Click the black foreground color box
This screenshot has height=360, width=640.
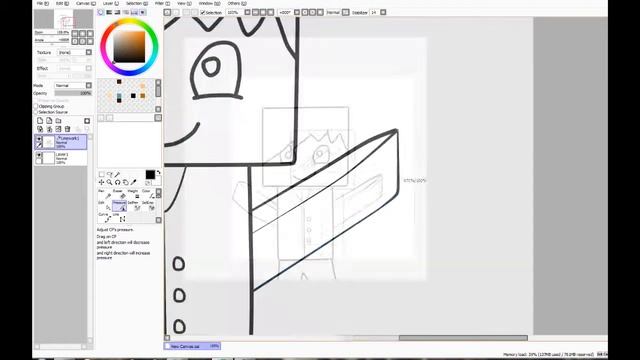coord(150,175)
